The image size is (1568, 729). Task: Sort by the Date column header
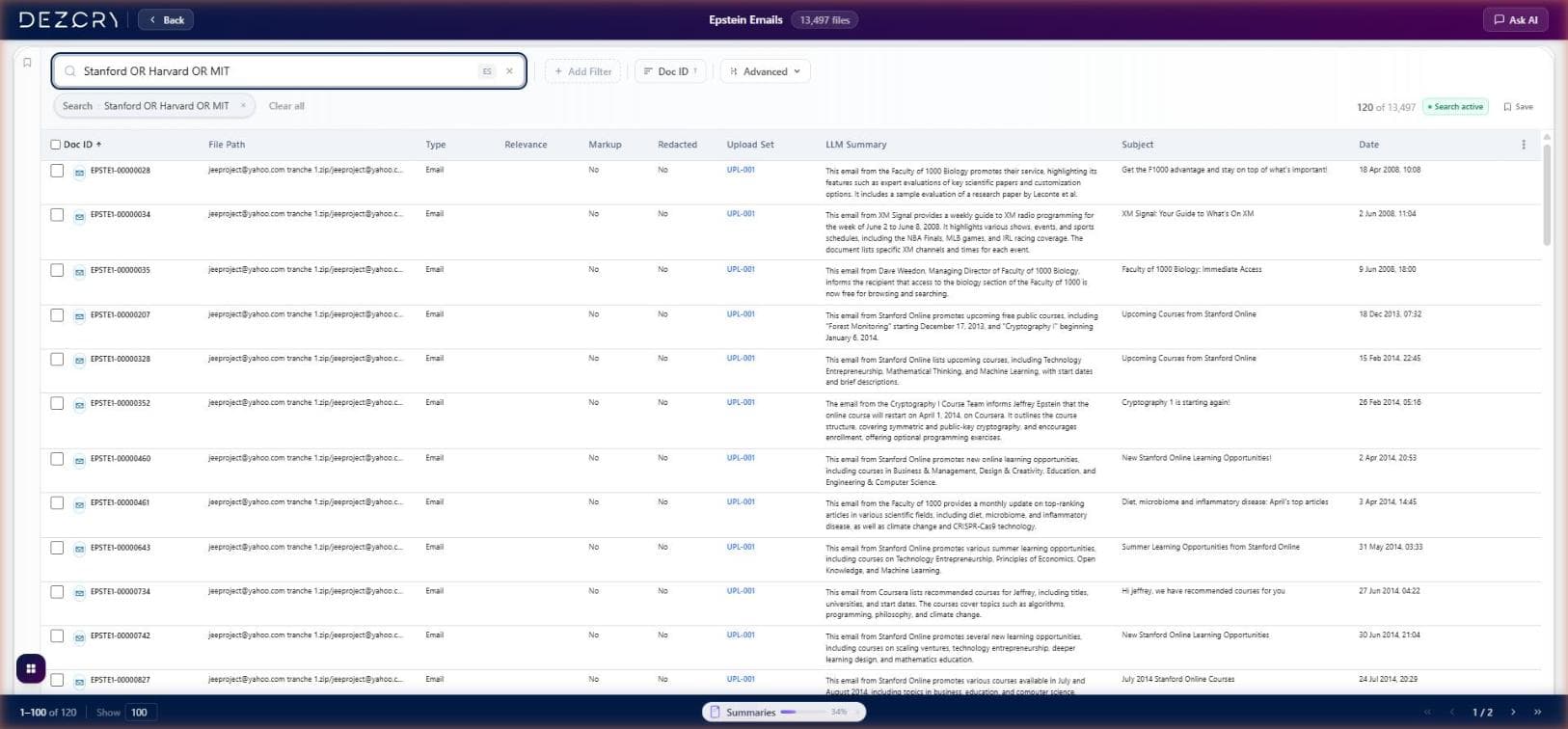[x=1368, y=145]
